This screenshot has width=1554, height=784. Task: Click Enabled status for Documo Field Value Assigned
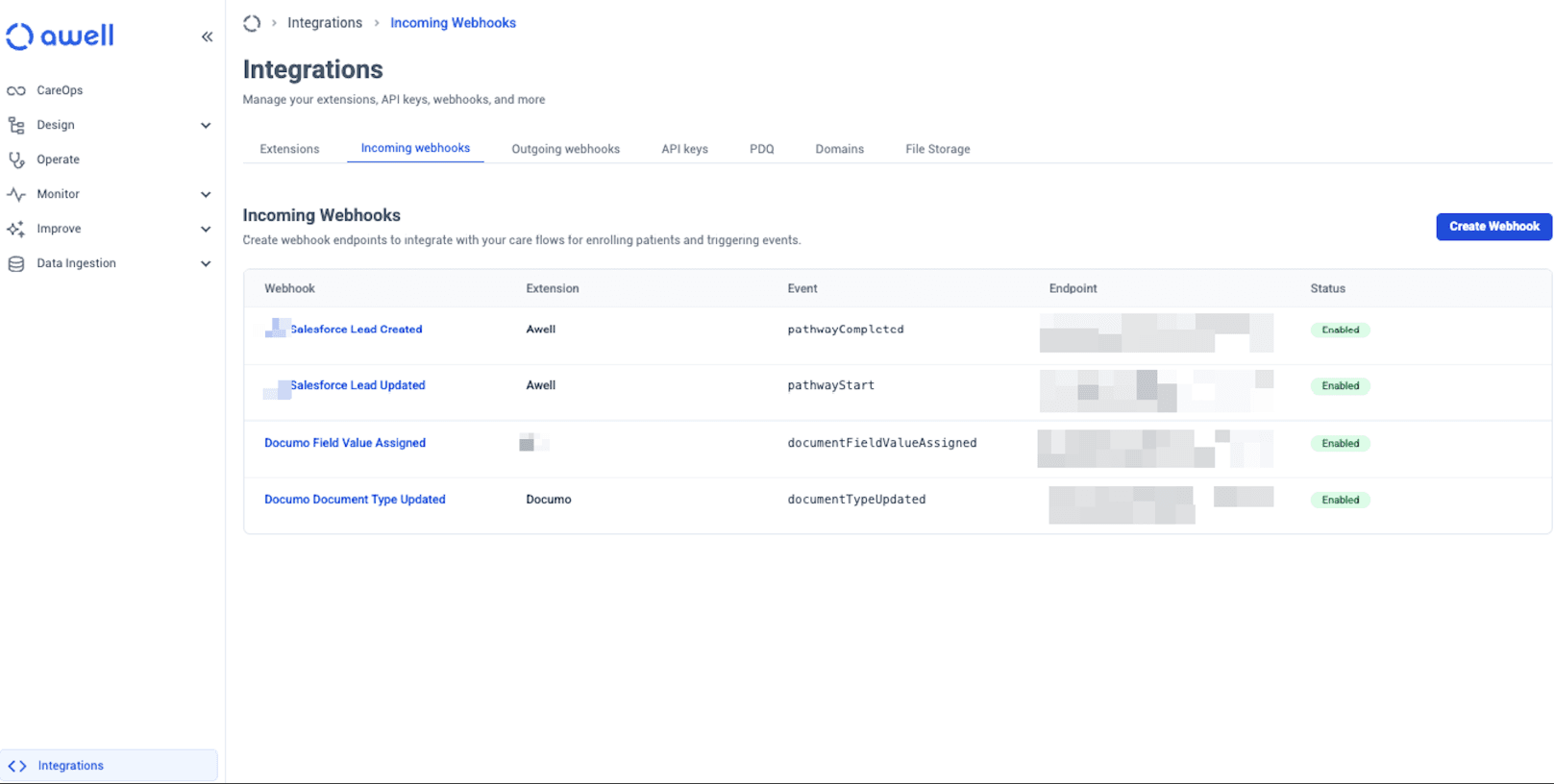tap(1341, 444)
